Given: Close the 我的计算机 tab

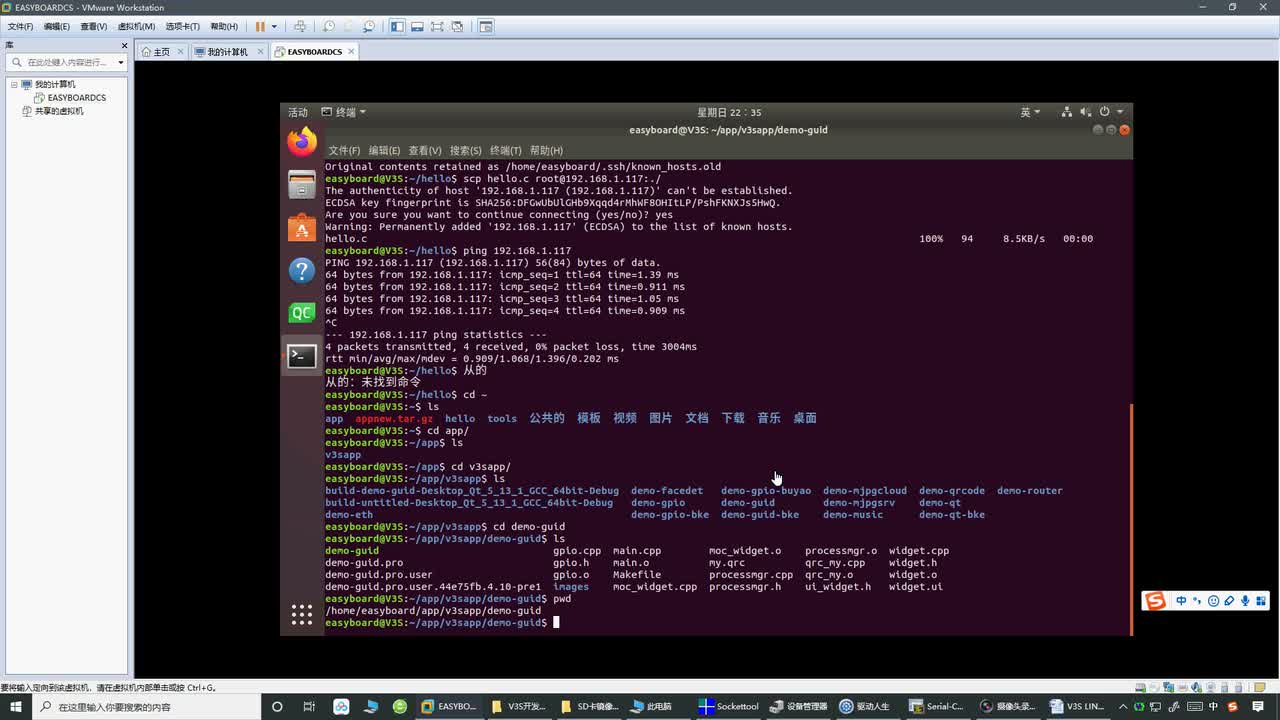Looking at the screenshot, I should (x=260, y=52).
